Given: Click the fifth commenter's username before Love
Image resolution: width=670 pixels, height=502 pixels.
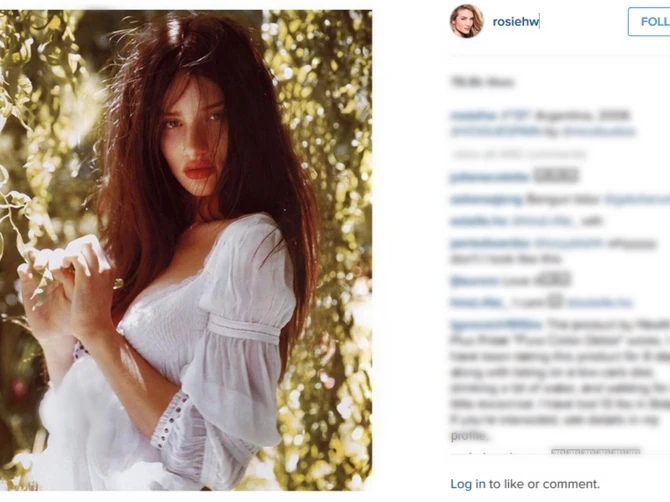Looking at the screenshot, I should 474,281.
